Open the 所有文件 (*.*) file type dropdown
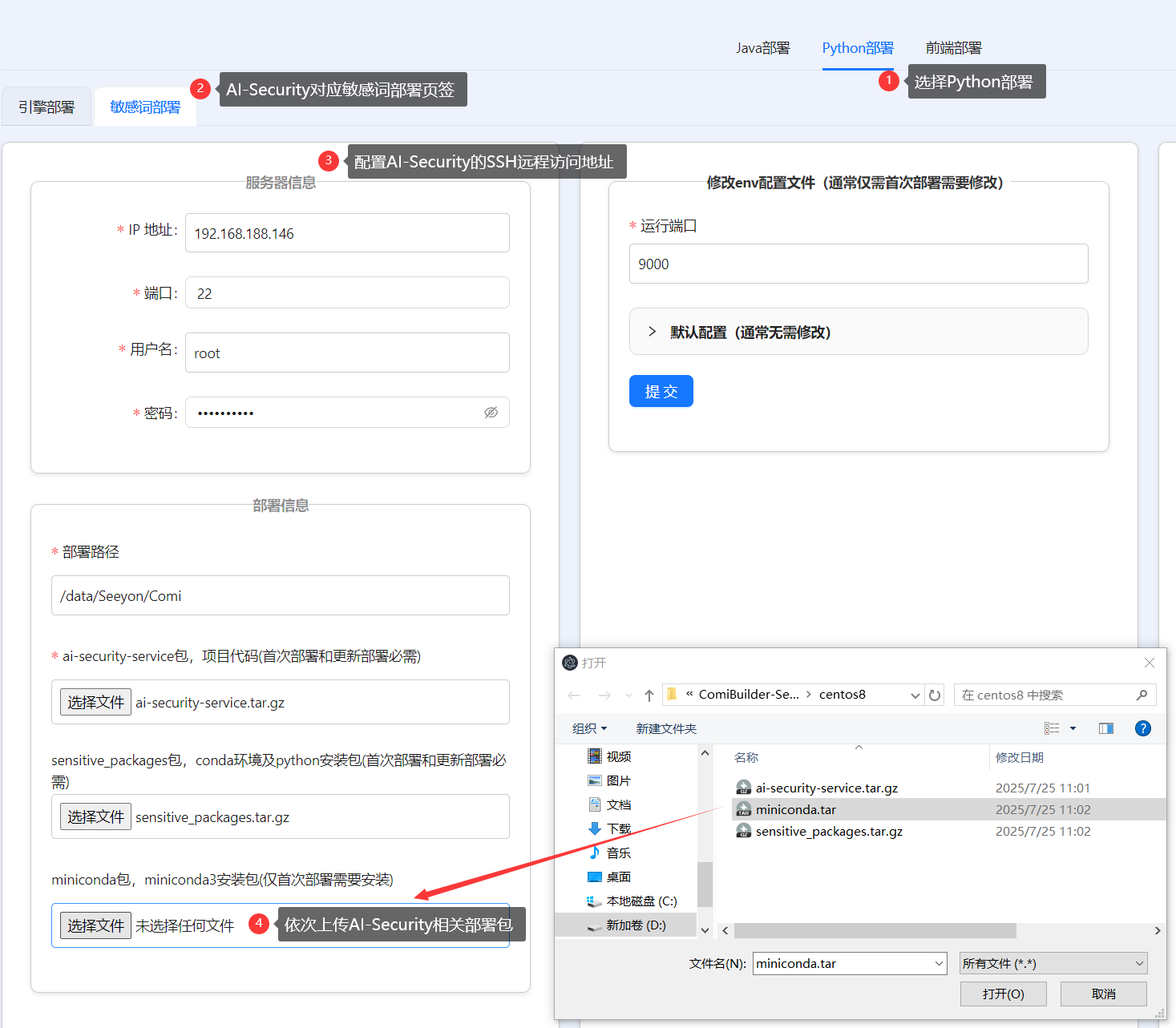The width and height of the screenshot is (1176, 1028). pyautogui.click(x=1053, y=964)
